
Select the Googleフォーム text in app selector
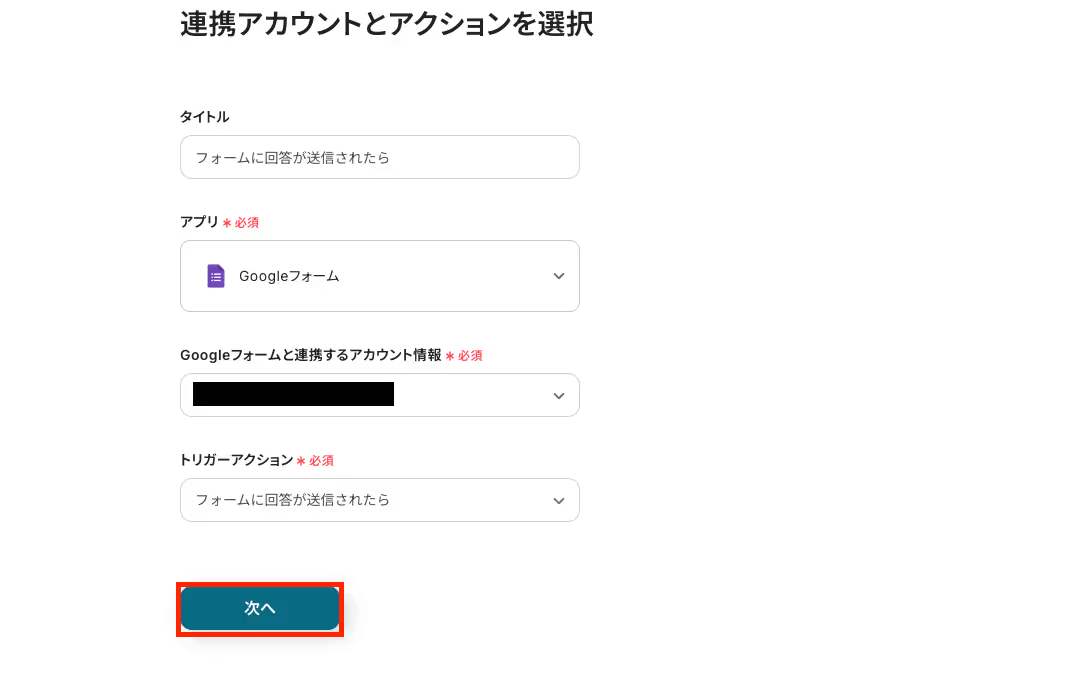(x=289, y=276)
